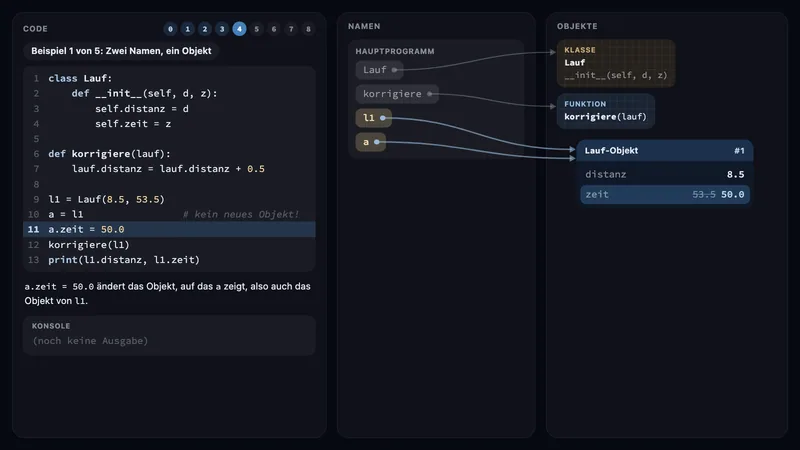Click the 'NAMEN' panel heading
The width and height of the screenshot is (800, 450).
pos(364,26)
